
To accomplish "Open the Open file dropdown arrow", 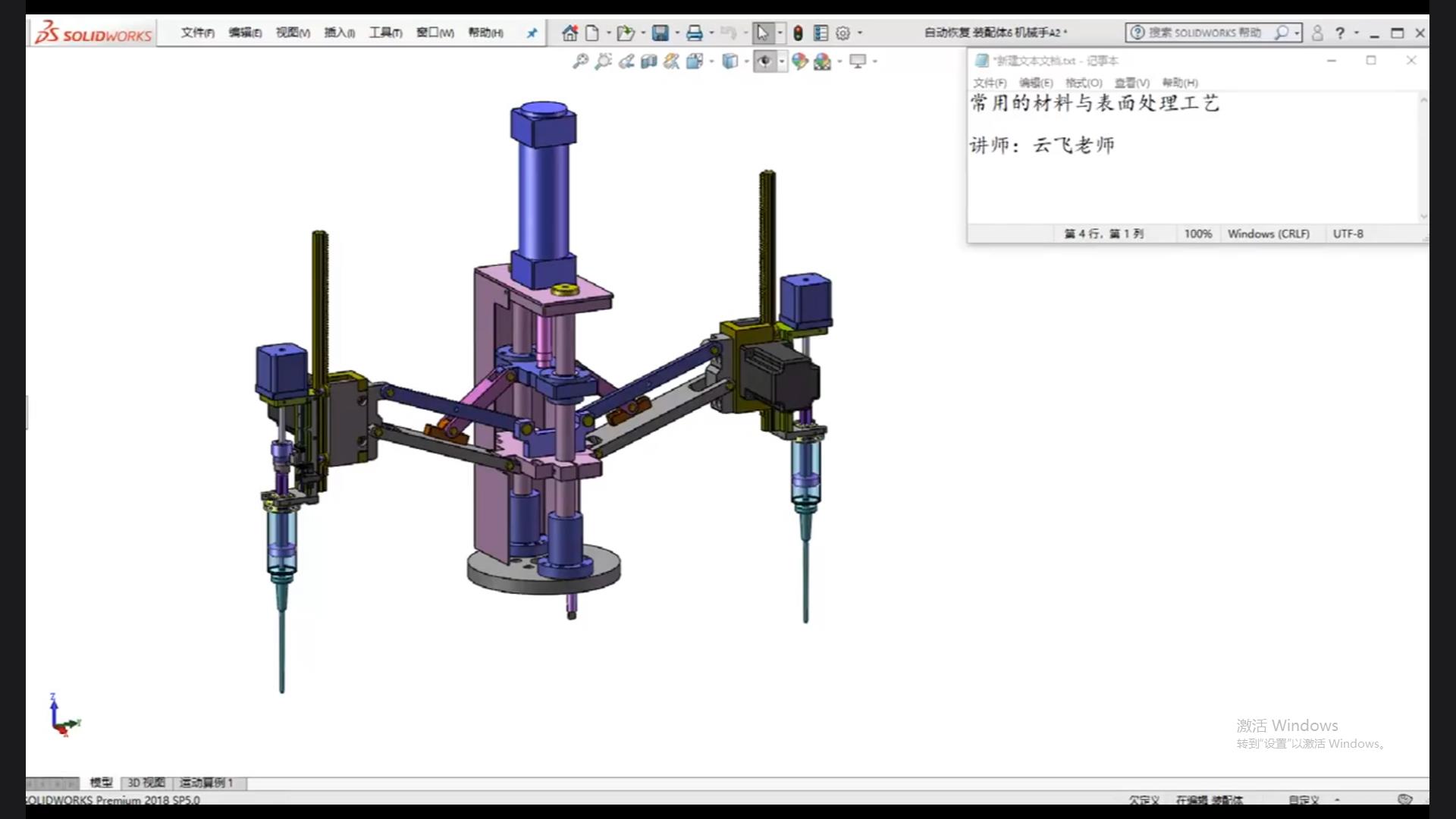I will (643, 33).
